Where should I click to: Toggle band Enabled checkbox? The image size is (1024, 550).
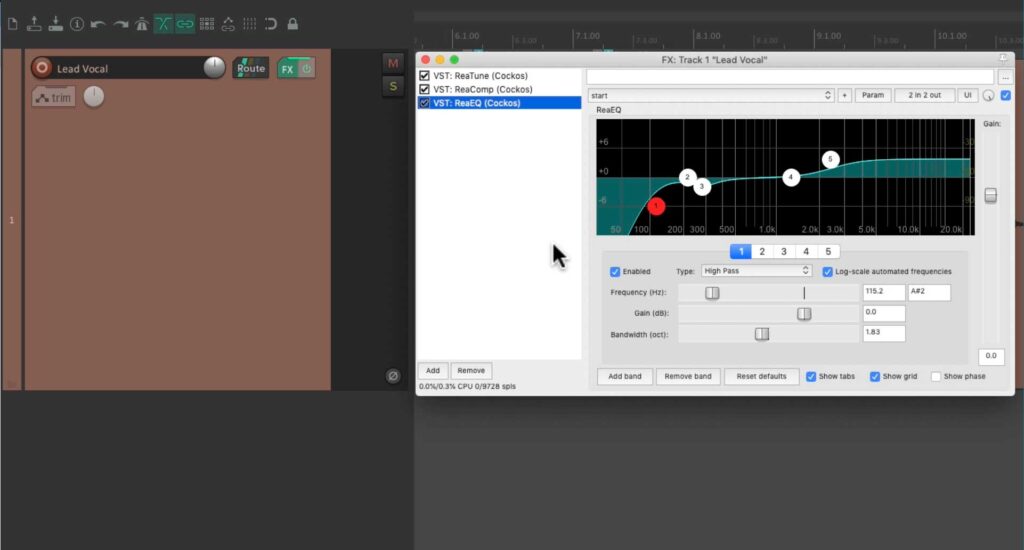(x=615, y=272)
